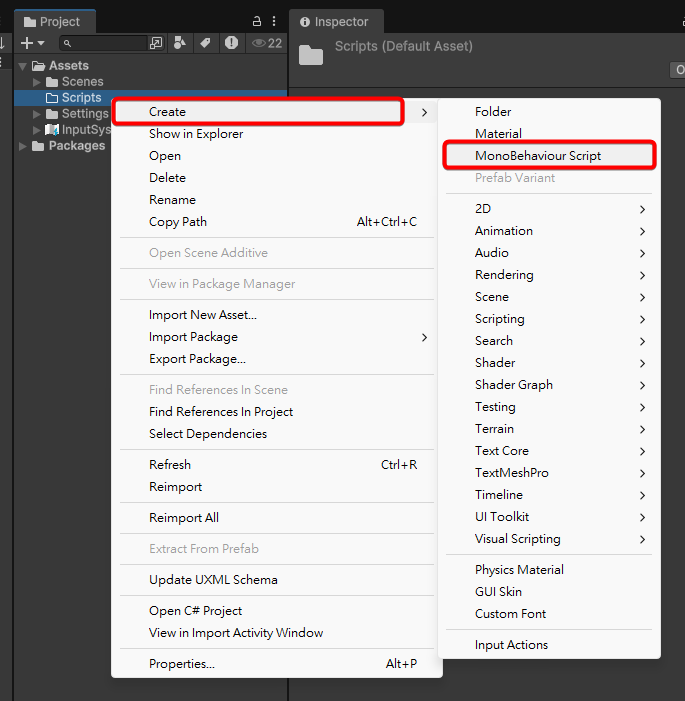This screenshot has width=685, height=701.
Task: Click the Scripts folder icon in Inspector header
Action: [x=311, y=55]
